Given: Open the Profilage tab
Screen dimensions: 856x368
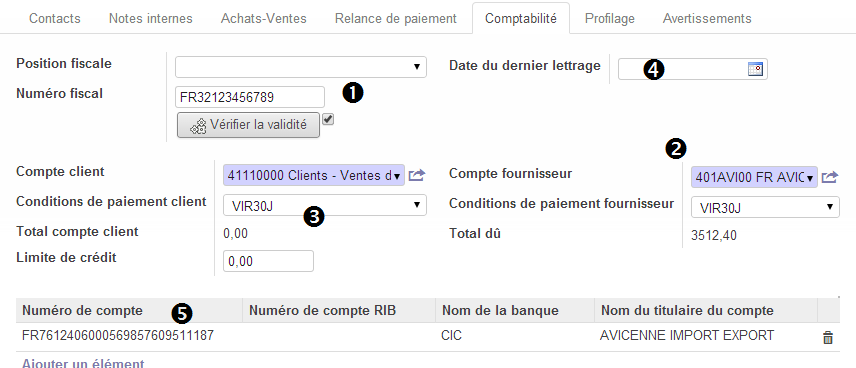Looking at the screenshot, I should (610, 19).
